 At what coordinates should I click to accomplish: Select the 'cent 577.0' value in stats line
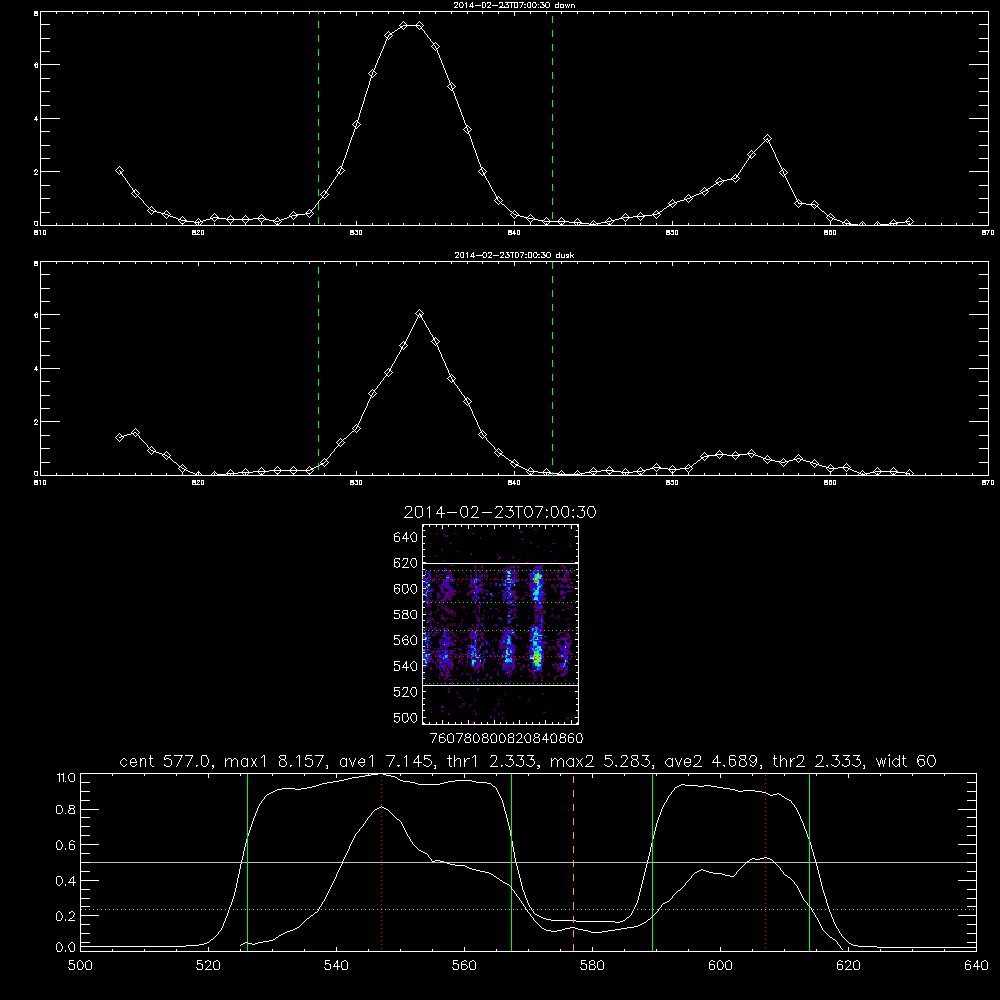[163, 761]
